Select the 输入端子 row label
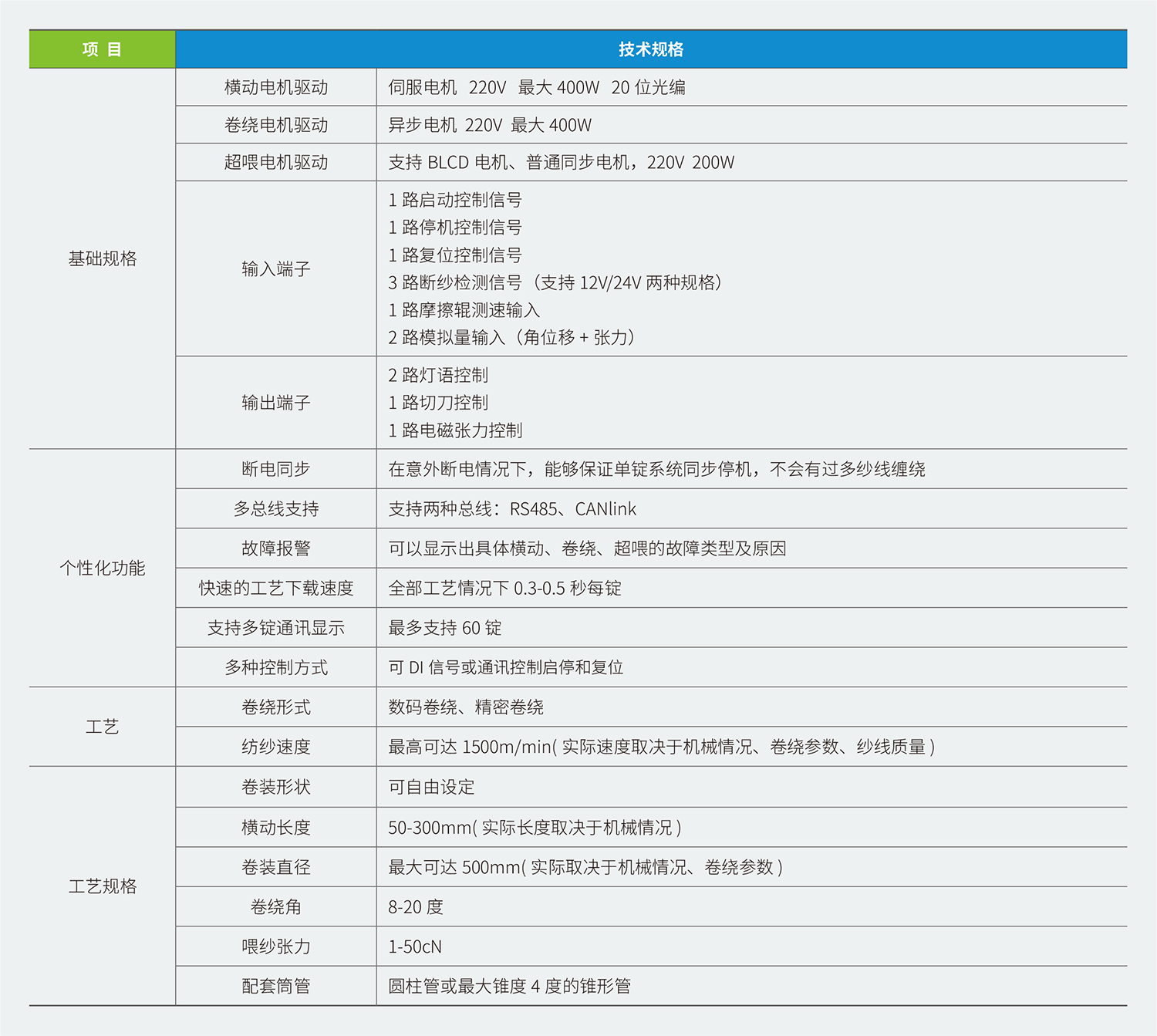This screenshot has height=1036, width=1157. [x=275, y=268]
